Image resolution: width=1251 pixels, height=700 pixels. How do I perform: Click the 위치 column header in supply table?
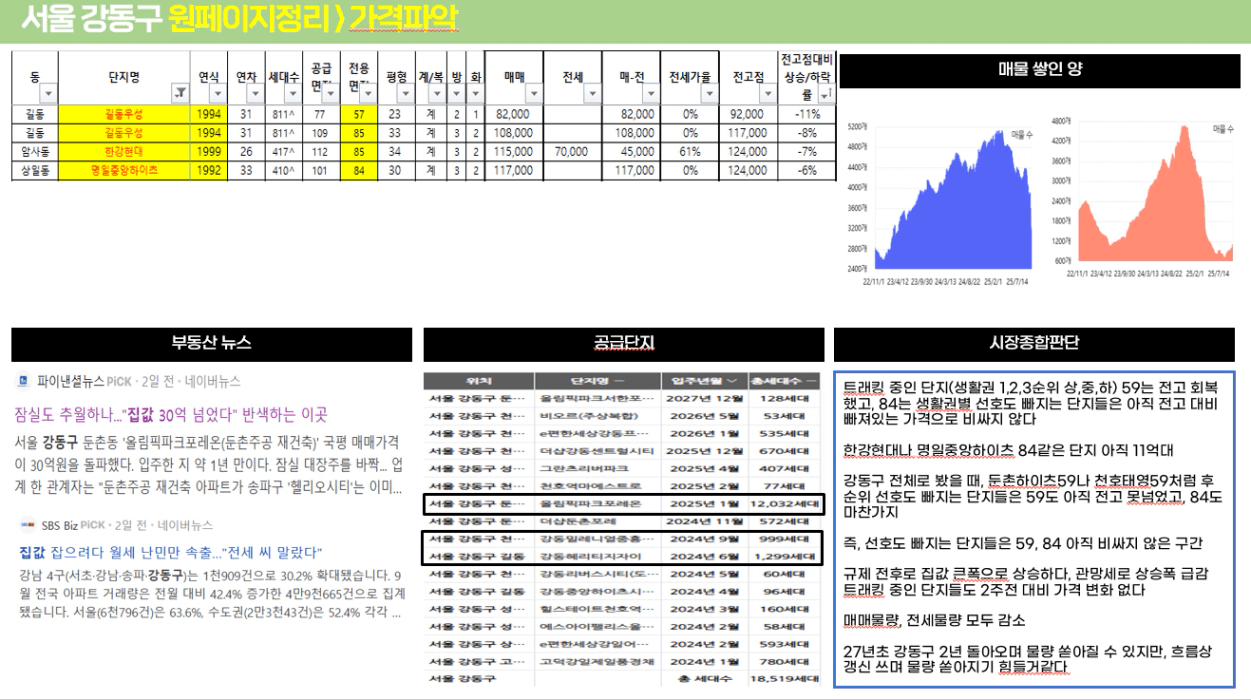(x=478, y=381)
